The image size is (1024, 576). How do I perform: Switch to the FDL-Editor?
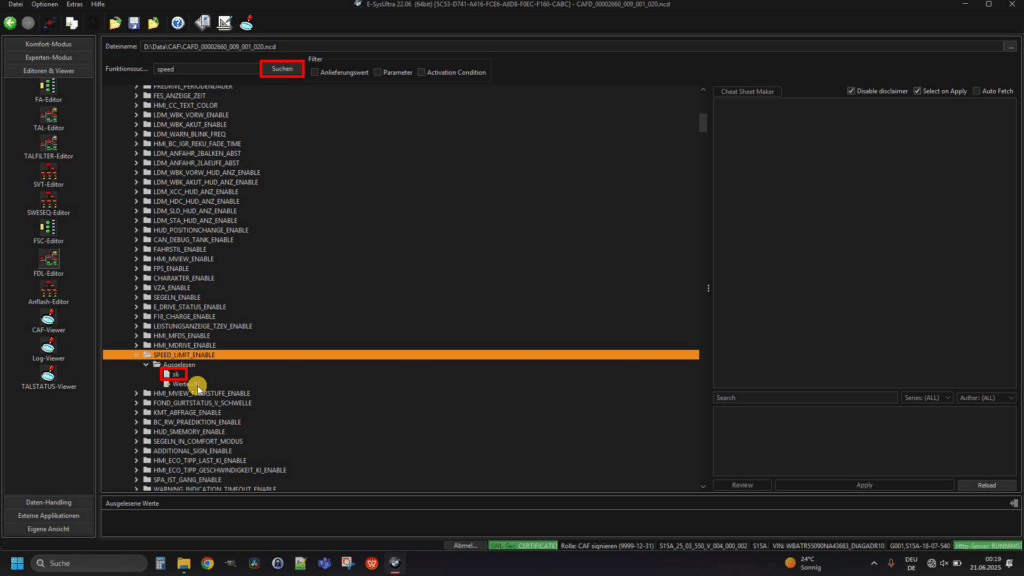[48, 263]
